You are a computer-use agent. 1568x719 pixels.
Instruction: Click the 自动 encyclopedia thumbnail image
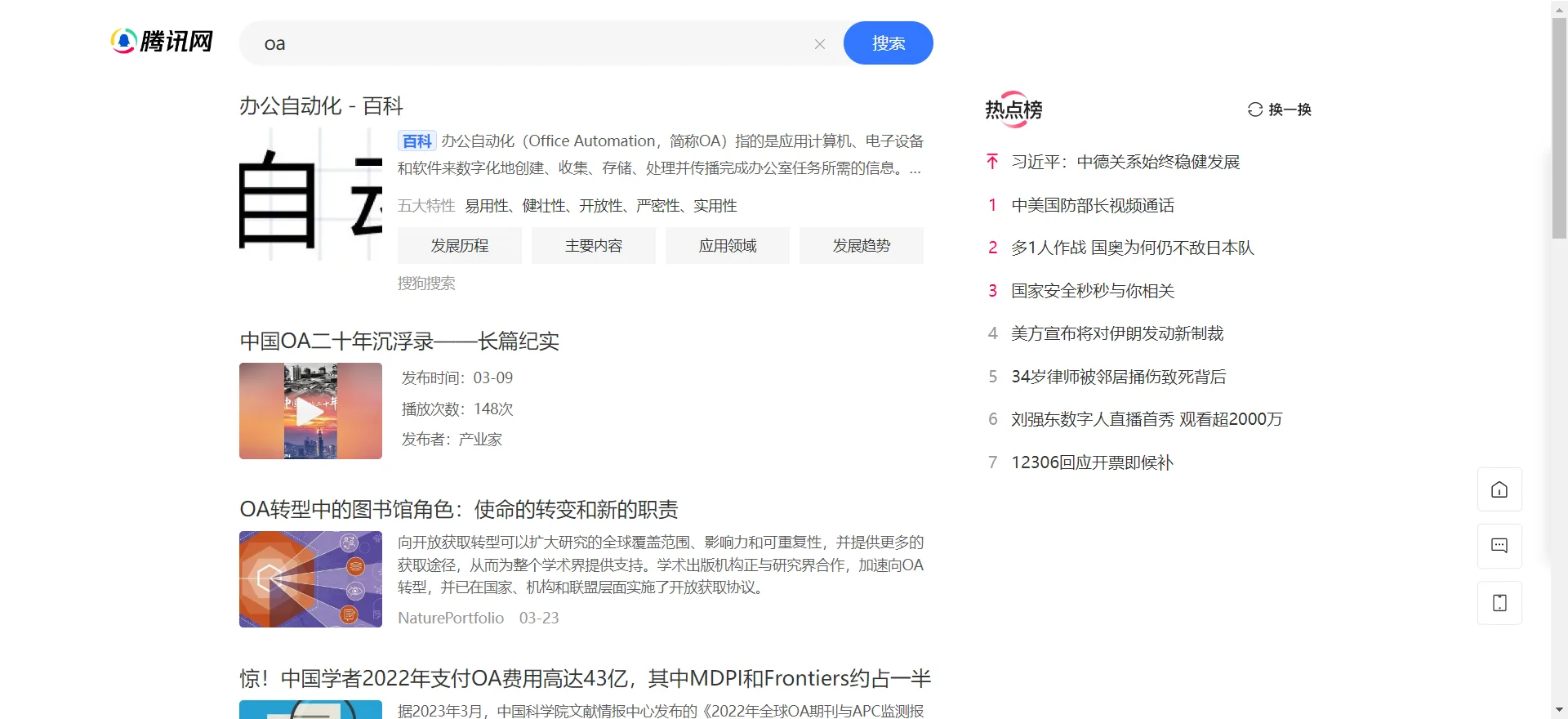pyautogui.click(x=310, y=194)
